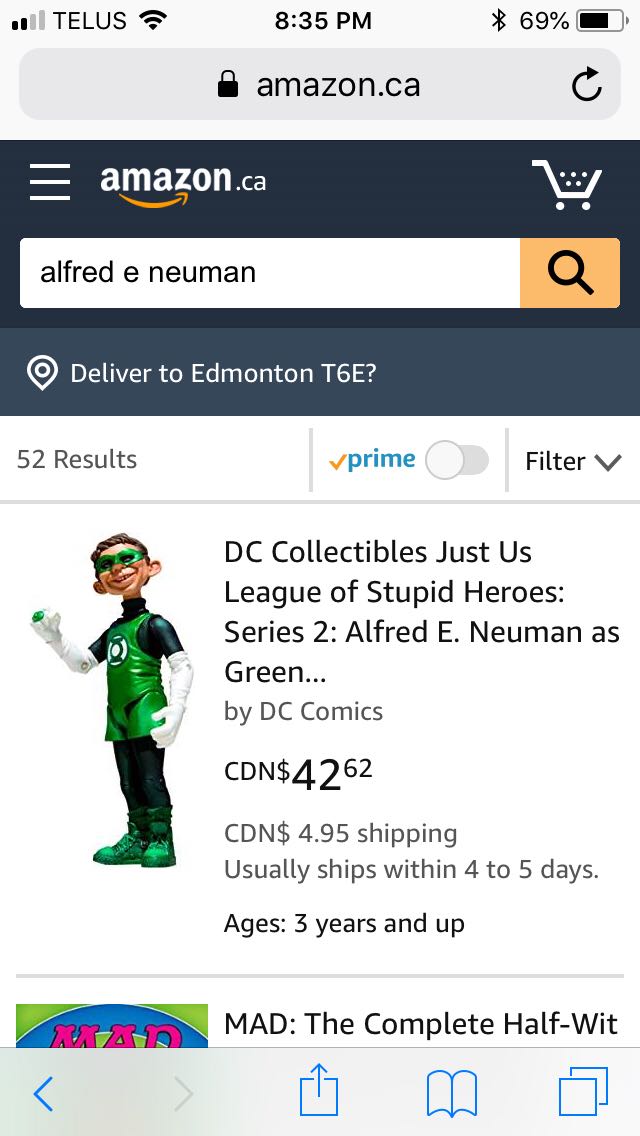Open the Amazon hamburger menu

click(49, 183)
